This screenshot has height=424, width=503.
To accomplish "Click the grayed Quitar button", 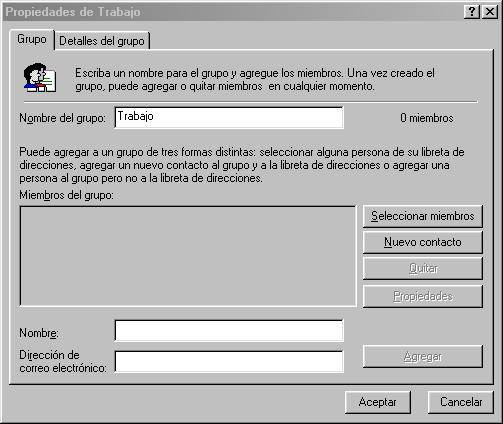I will coord(423,268).
